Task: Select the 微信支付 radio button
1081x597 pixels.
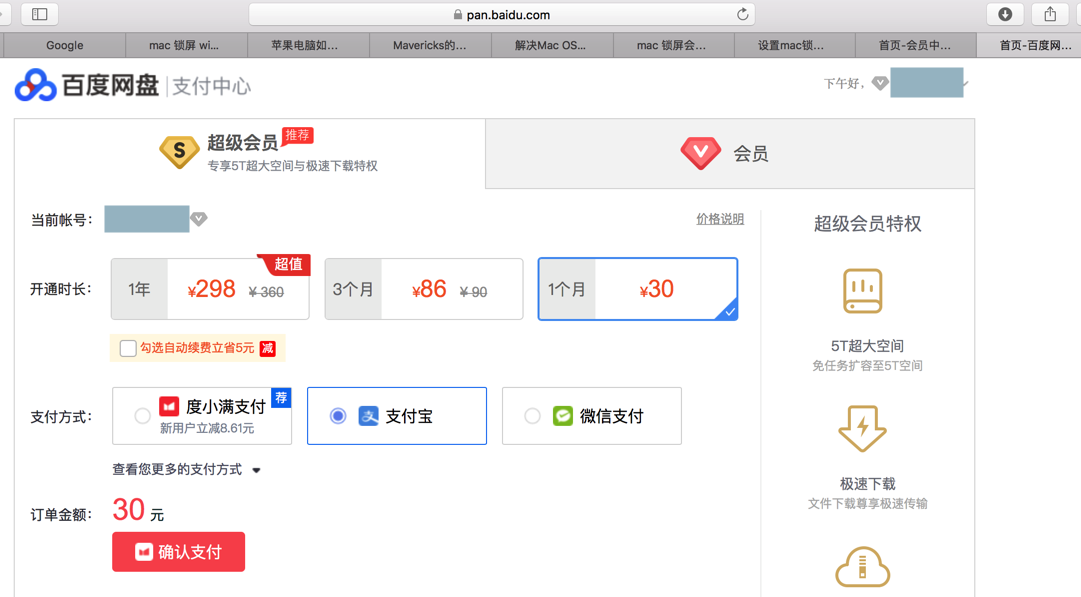Action: coord(532,416)
